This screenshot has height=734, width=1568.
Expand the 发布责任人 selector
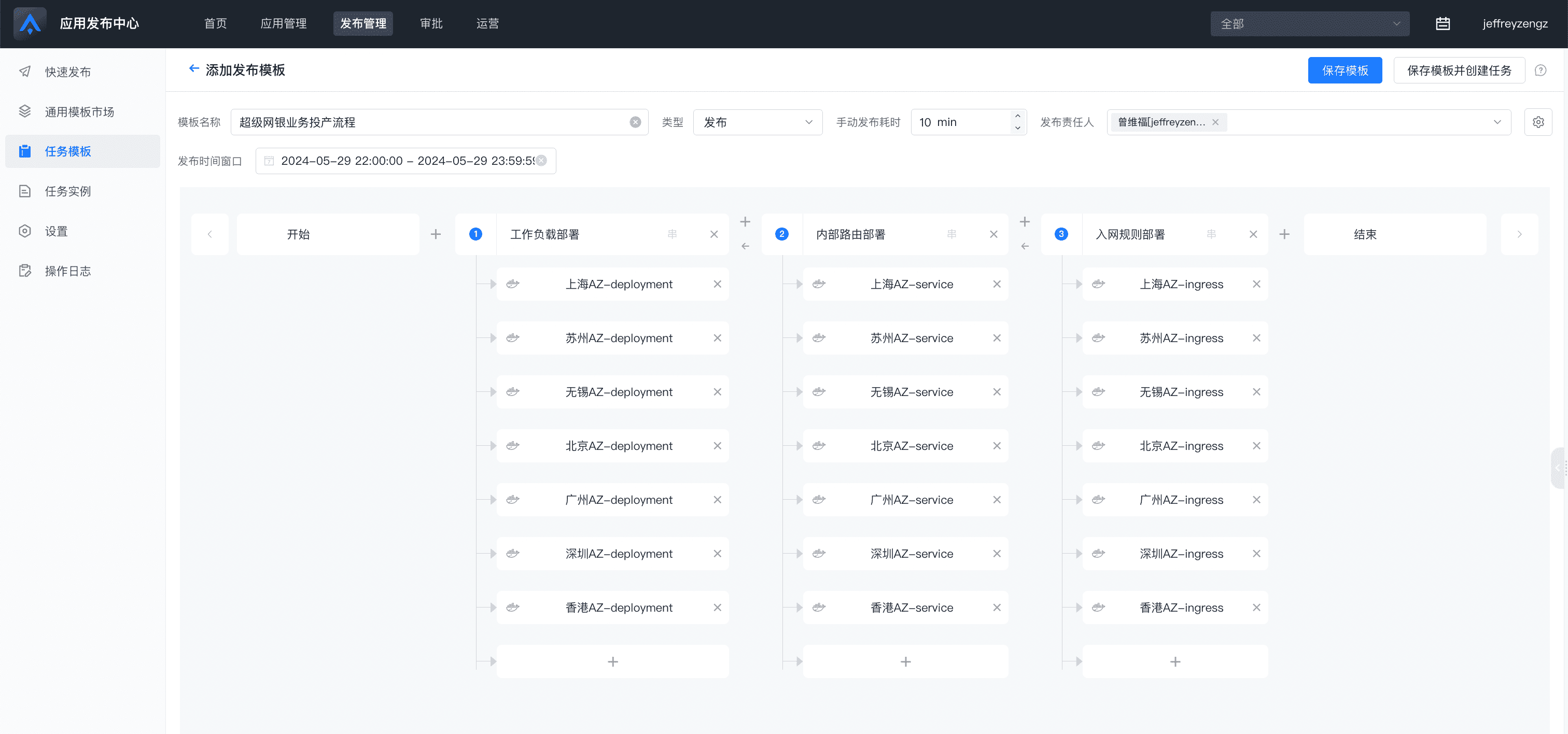point(1497,122)
